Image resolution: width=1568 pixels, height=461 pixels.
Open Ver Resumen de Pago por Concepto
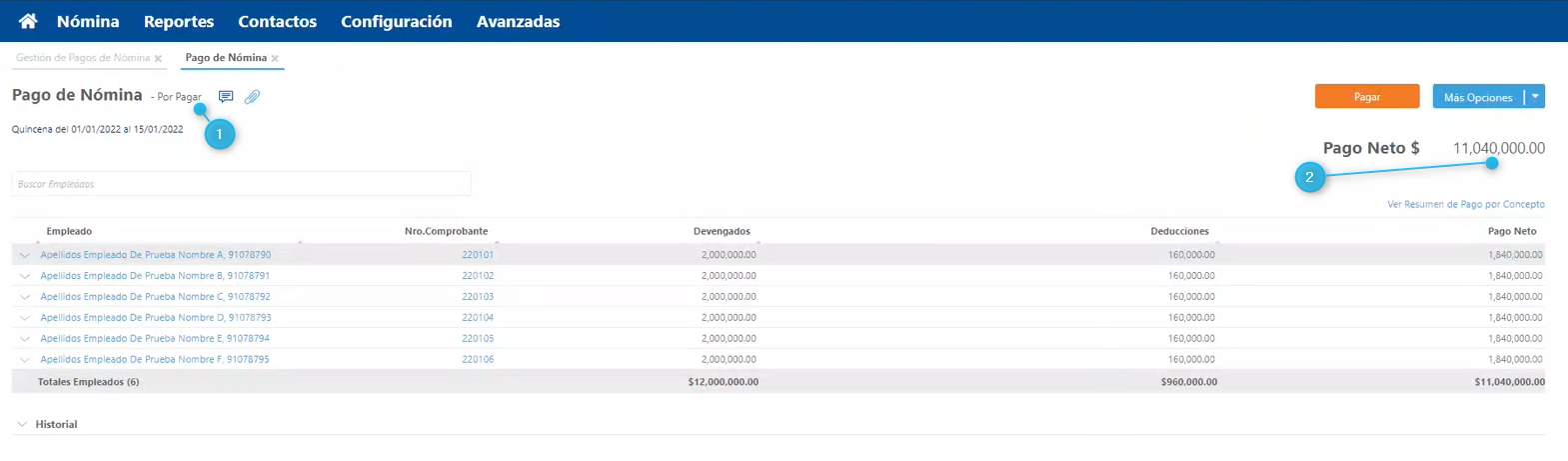pyautogui.click(x=1465, y=204)
